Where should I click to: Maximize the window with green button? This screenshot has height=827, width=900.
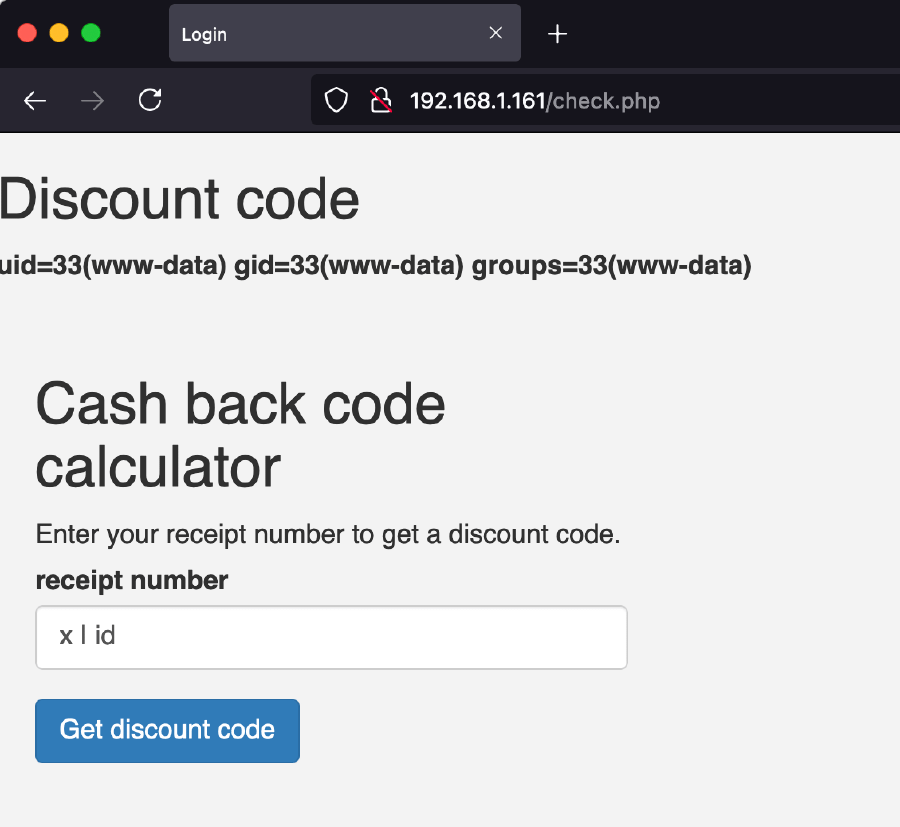pyautogui.click(x=91, y=33)
